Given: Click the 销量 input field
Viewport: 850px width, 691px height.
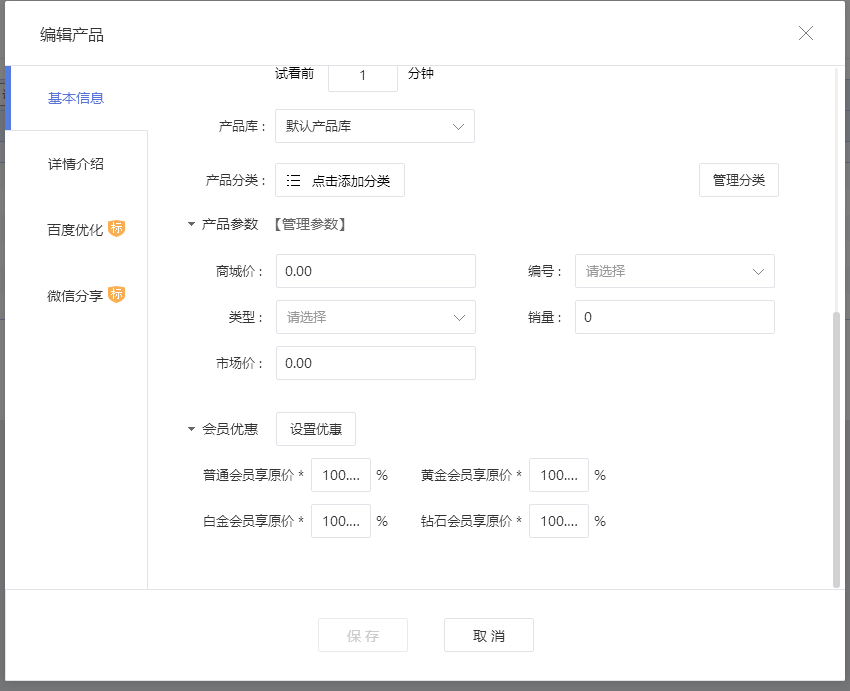Looking at the screenshot, I should tap(674, 317).
